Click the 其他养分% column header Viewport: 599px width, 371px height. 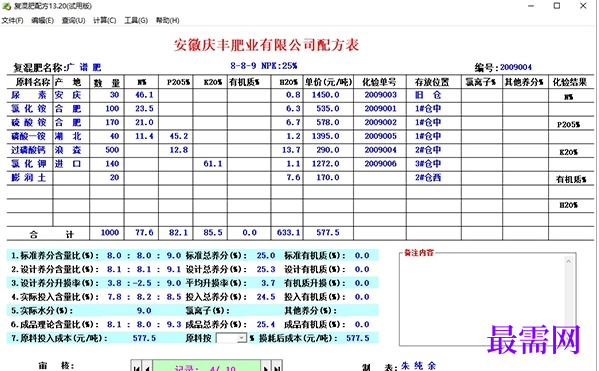(524, 82)
